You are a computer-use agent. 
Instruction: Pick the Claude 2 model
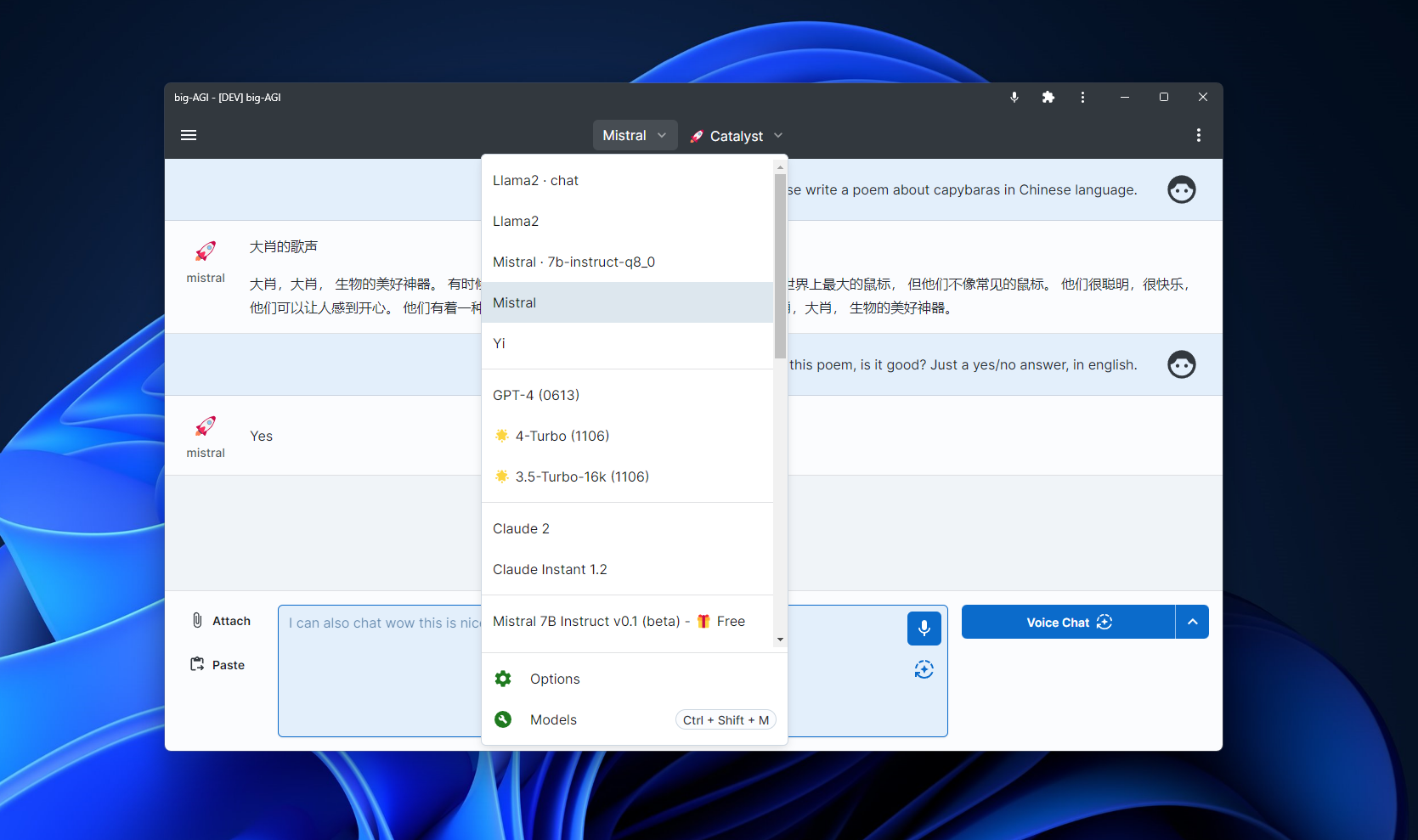[x=627, y=528]
